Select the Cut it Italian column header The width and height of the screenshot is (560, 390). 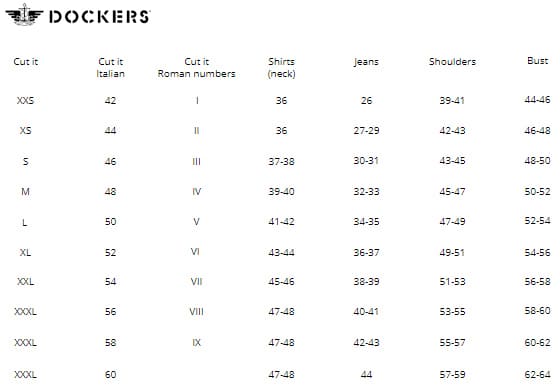110,68
